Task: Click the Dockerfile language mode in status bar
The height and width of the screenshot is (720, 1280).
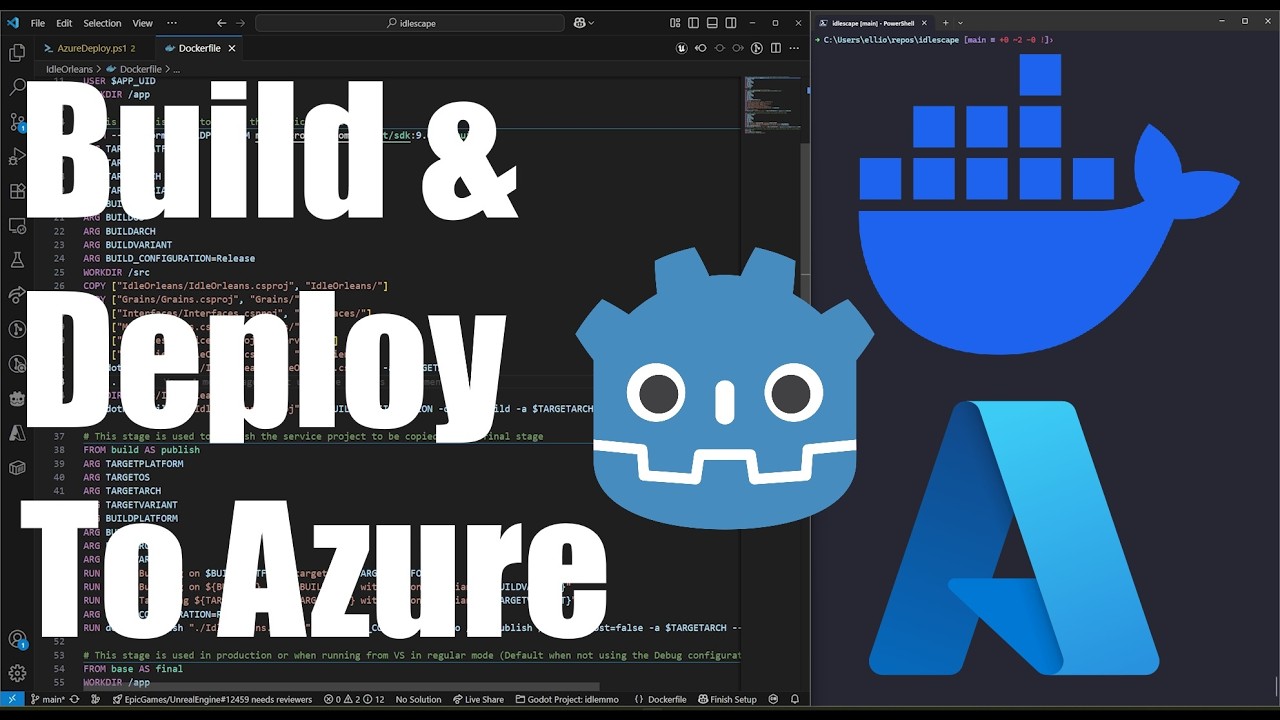Action: pyautogui.click(x=667, y=699)
